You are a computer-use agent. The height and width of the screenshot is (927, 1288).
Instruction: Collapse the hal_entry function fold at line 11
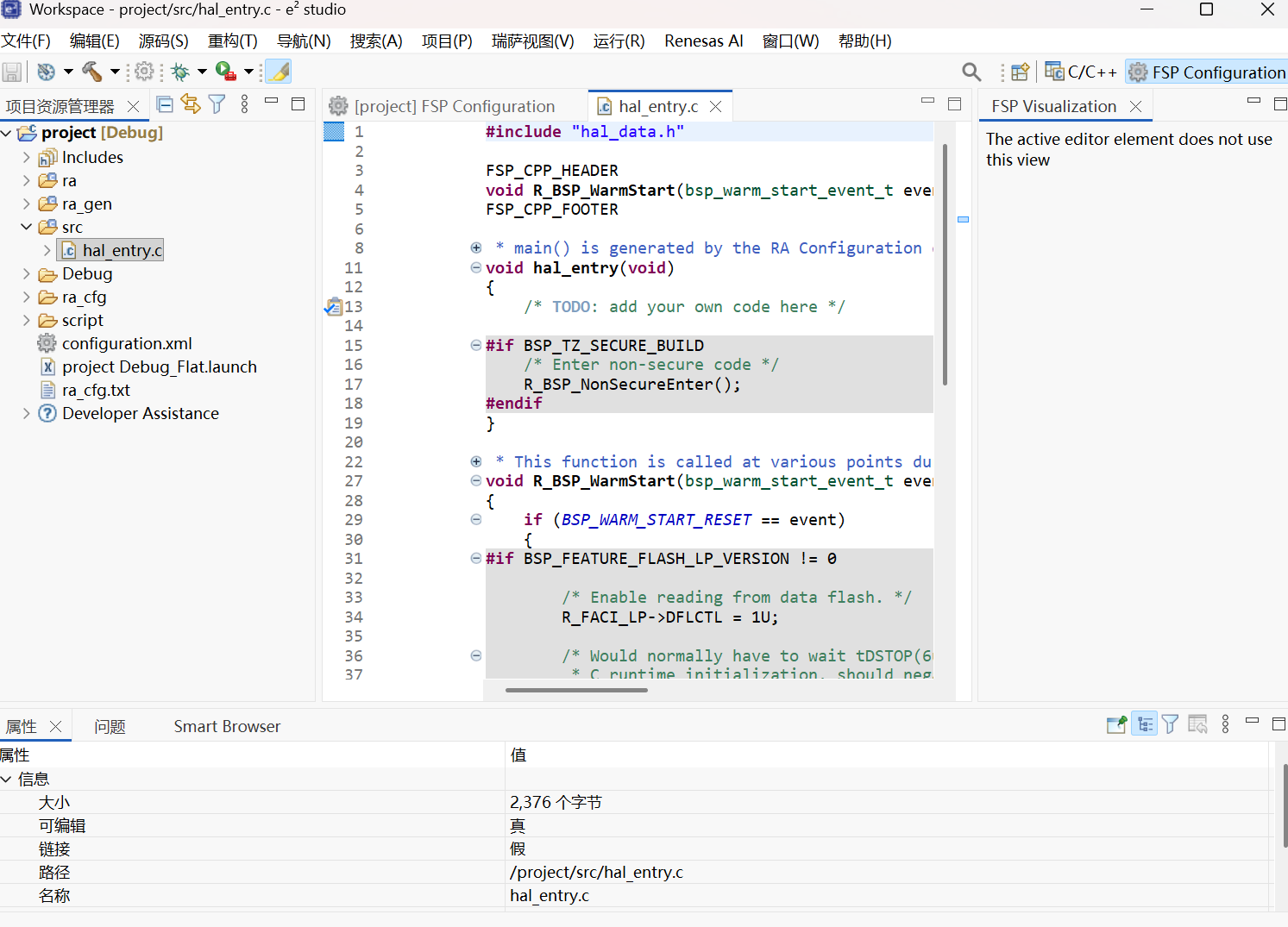475,267
